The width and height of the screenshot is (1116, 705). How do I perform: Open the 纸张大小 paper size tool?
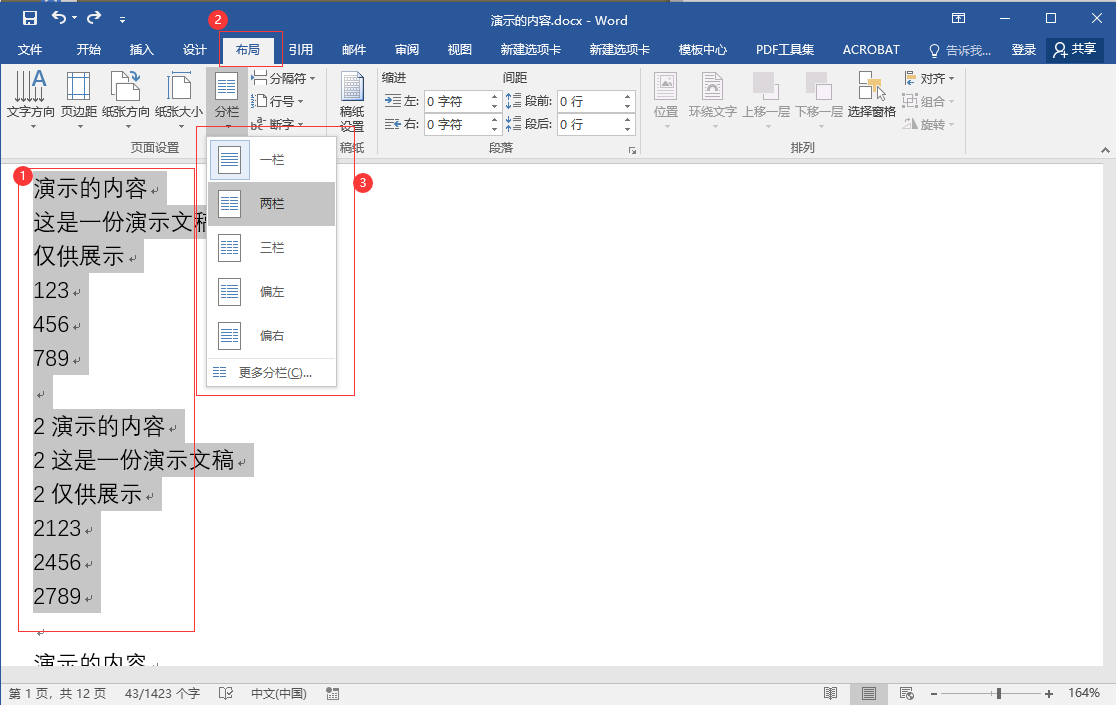tap(179, 97)
